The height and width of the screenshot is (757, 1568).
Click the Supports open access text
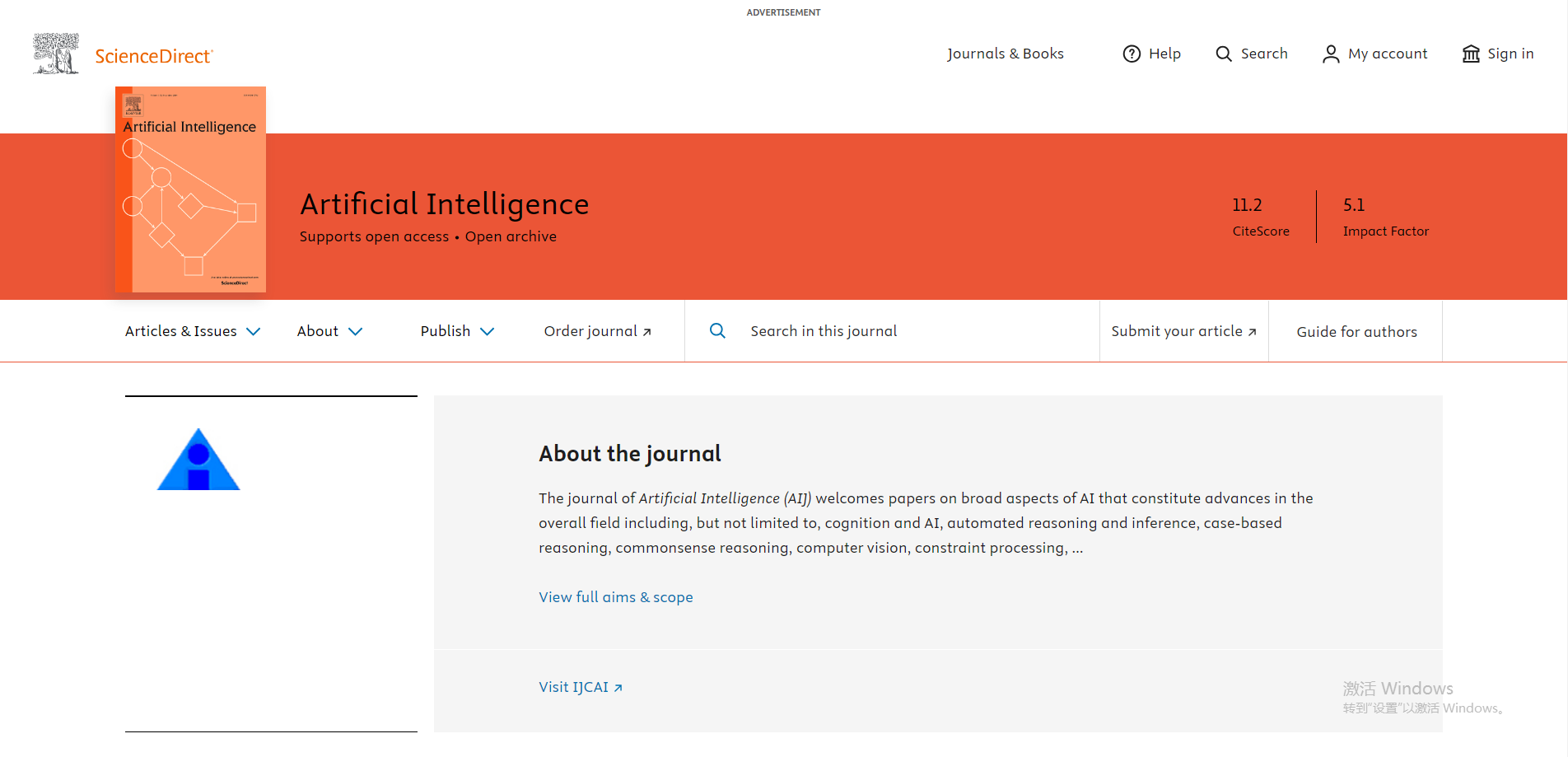click(374, 236)
